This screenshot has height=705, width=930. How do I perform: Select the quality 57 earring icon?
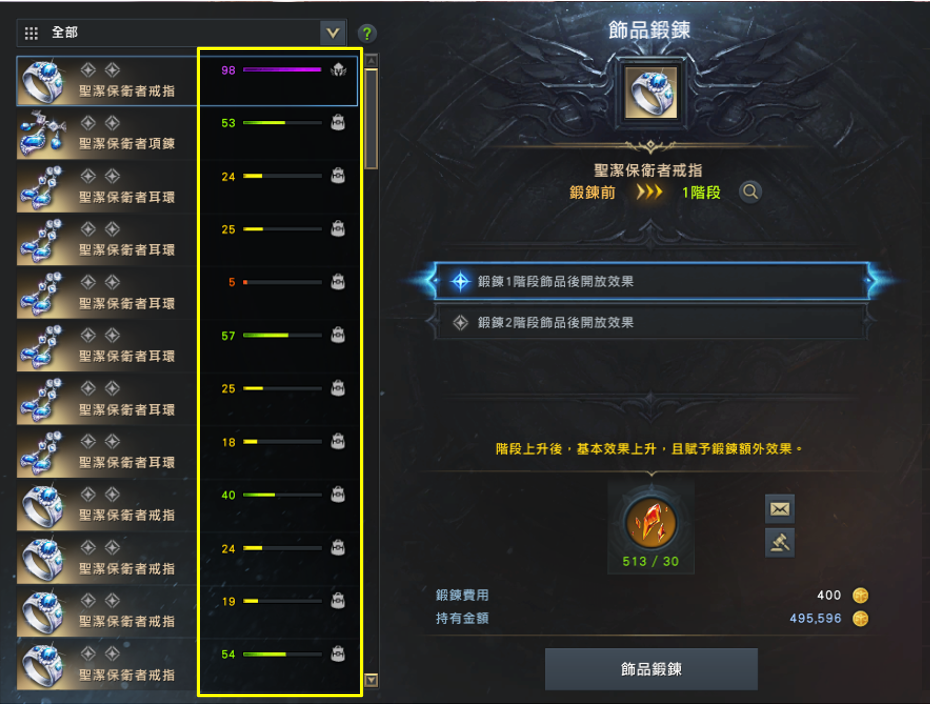41,346
